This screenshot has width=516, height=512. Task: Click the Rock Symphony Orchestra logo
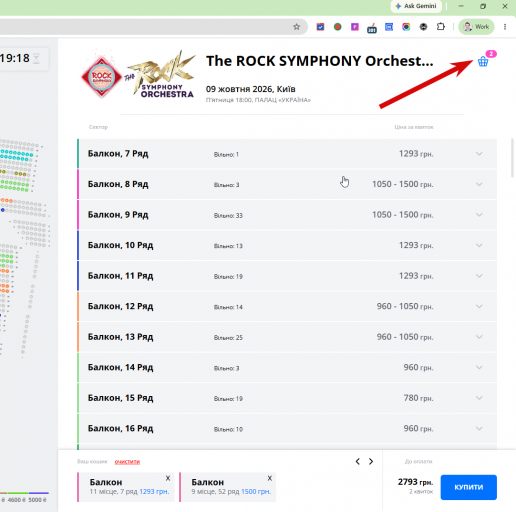coord(138,75)
